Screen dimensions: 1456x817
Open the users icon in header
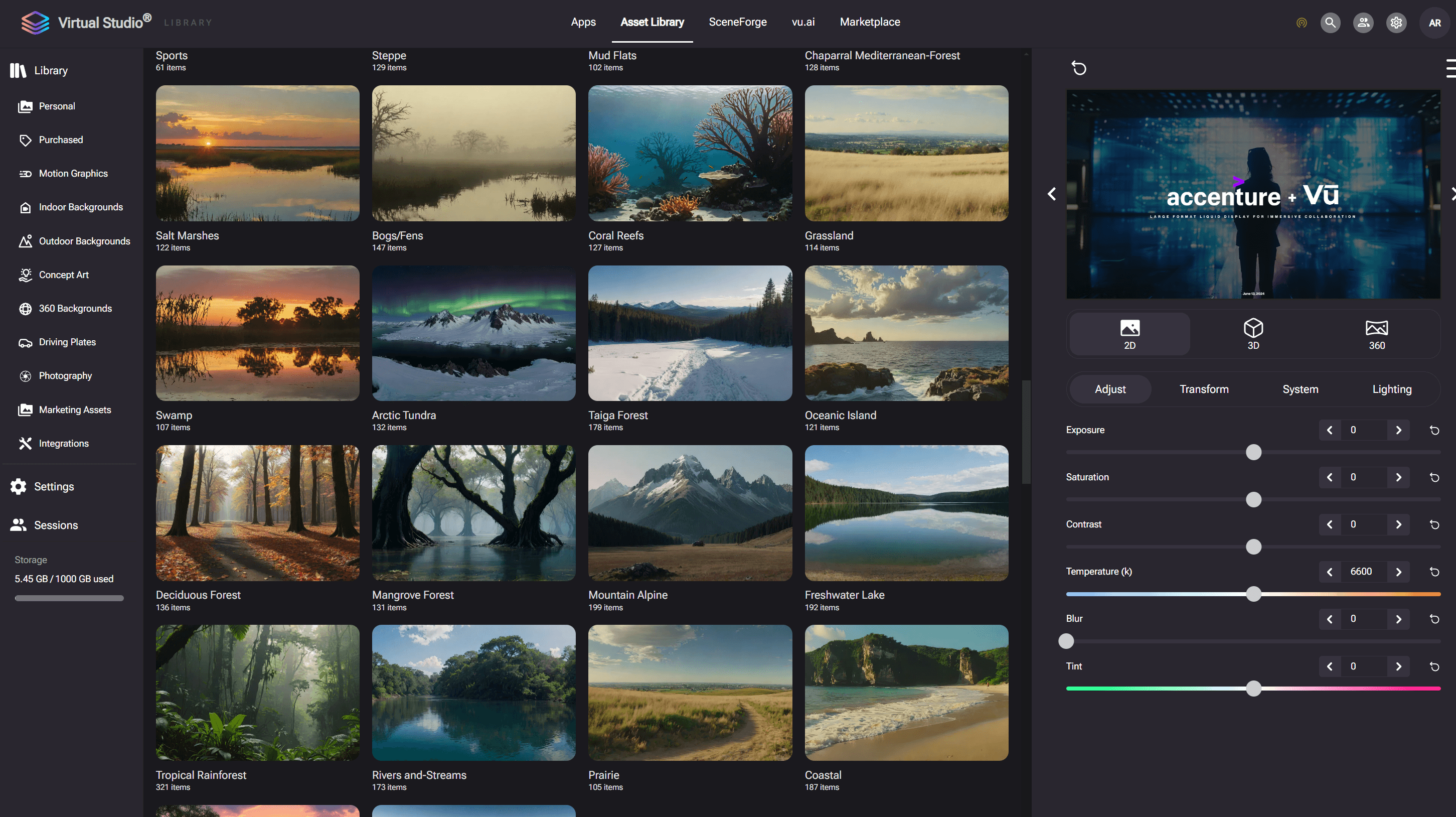[1363, 23]
